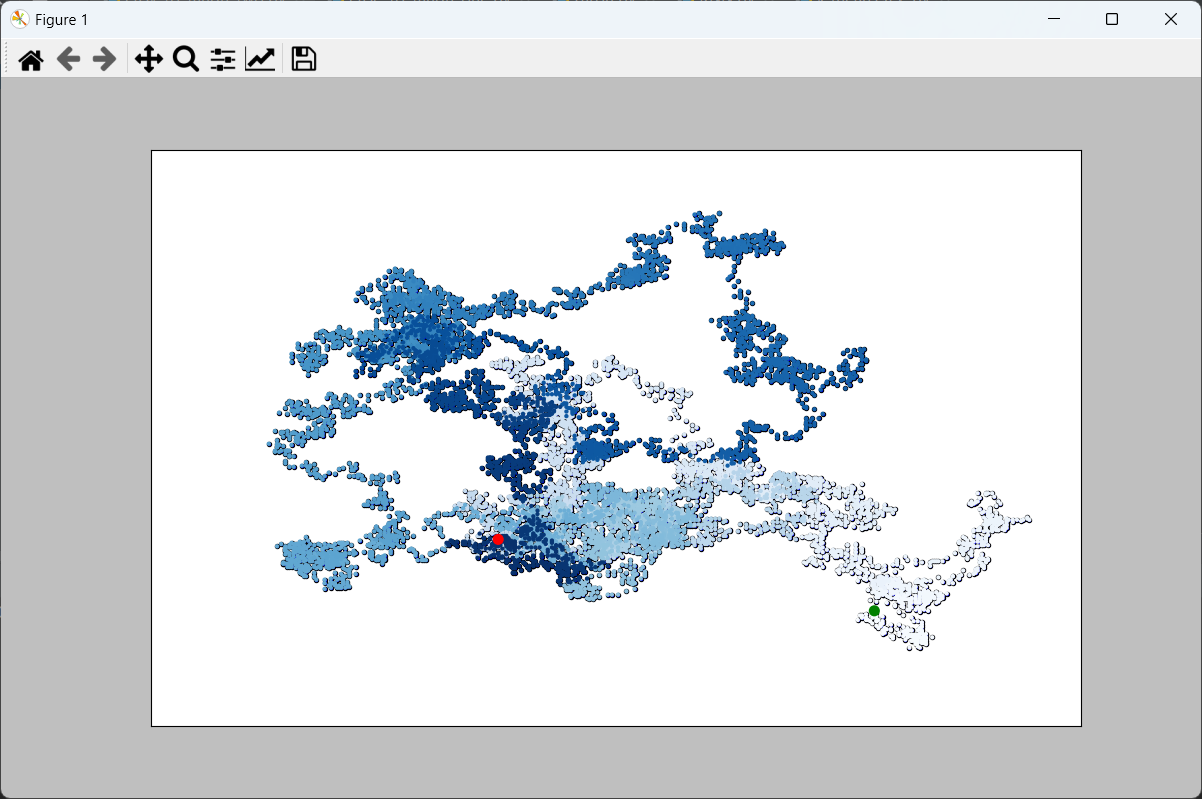This screenshot has width=1202, height=799.
Task: Go back to the previous view
Action: coord(68,60)
